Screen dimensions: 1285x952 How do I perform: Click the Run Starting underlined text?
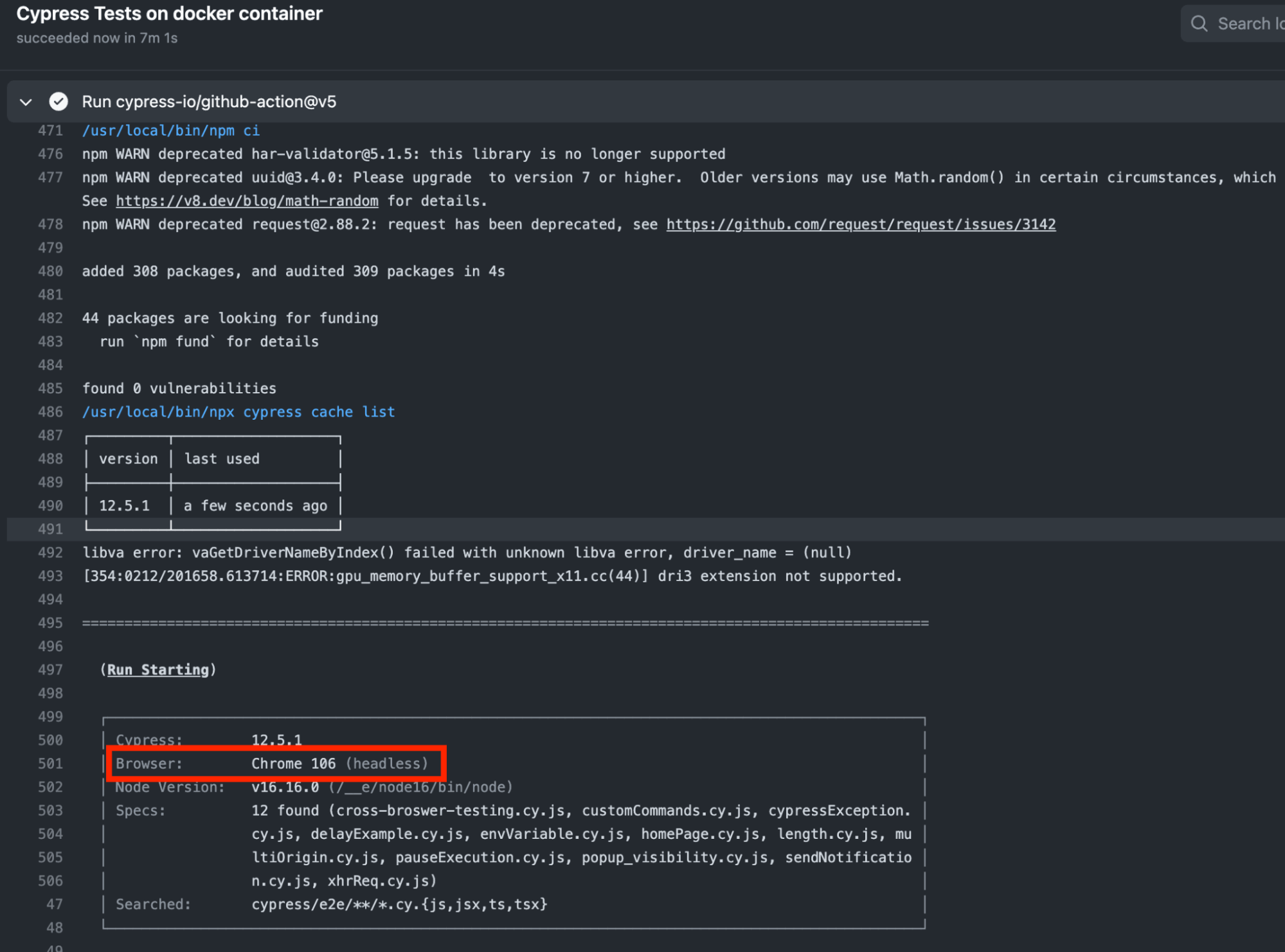(x=157, y=669)
